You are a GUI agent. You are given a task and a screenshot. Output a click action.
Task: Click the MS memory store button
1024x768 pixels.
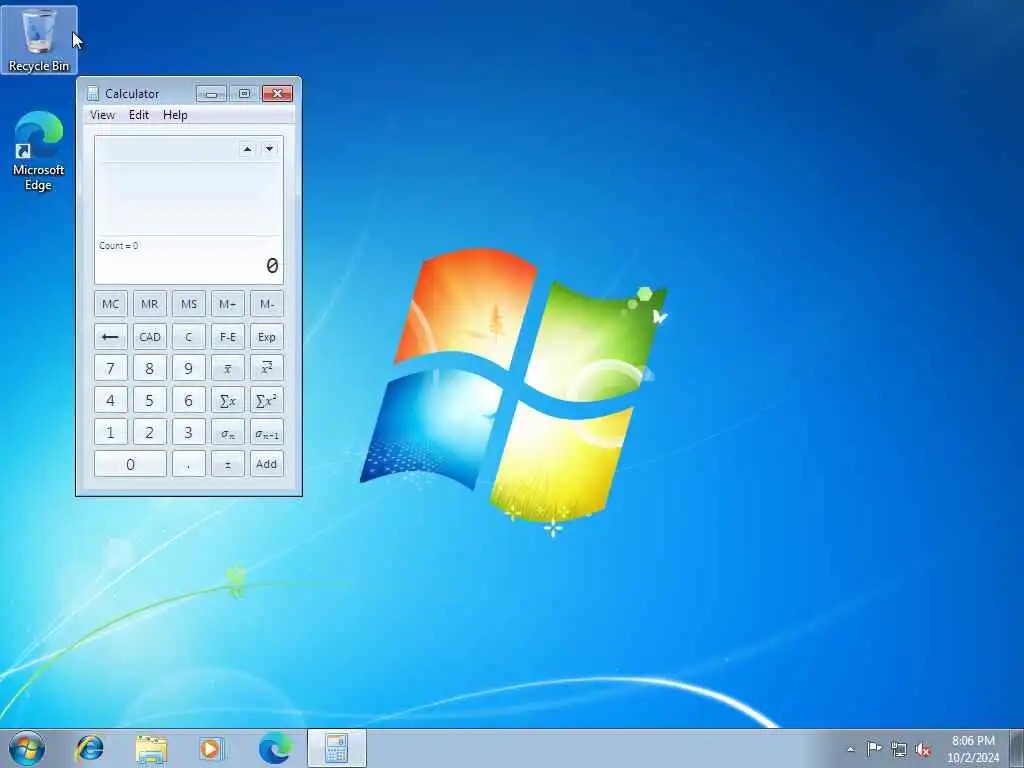[x=189, y=304]
